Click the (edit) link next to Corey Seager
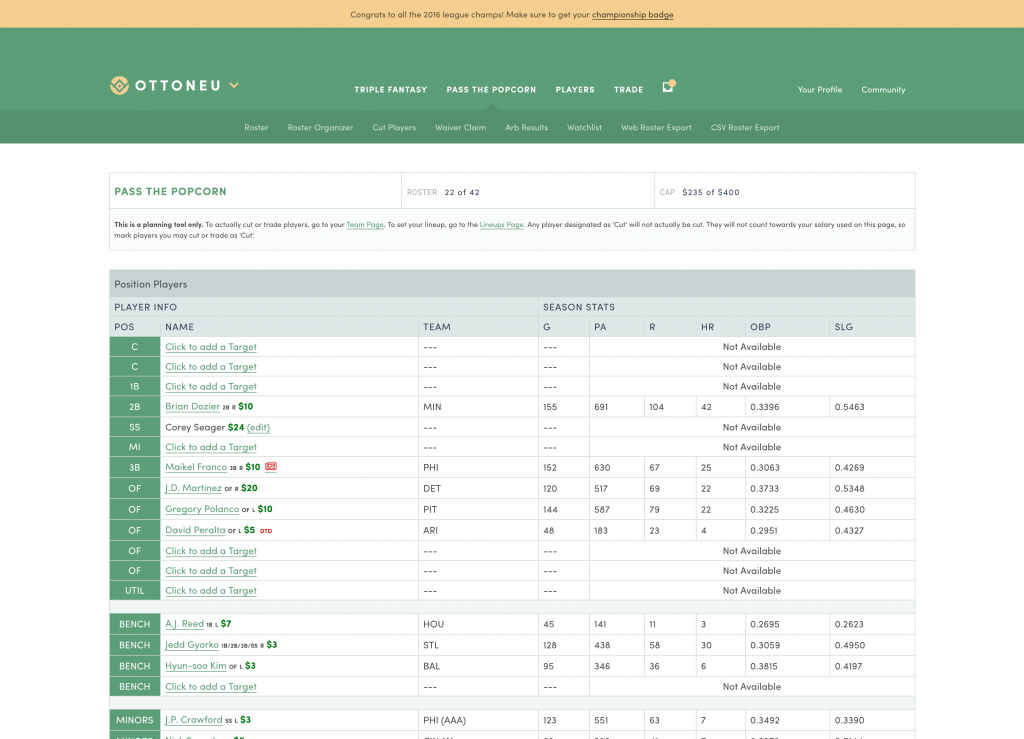1024x739 pixels. (x=258, y=427)
